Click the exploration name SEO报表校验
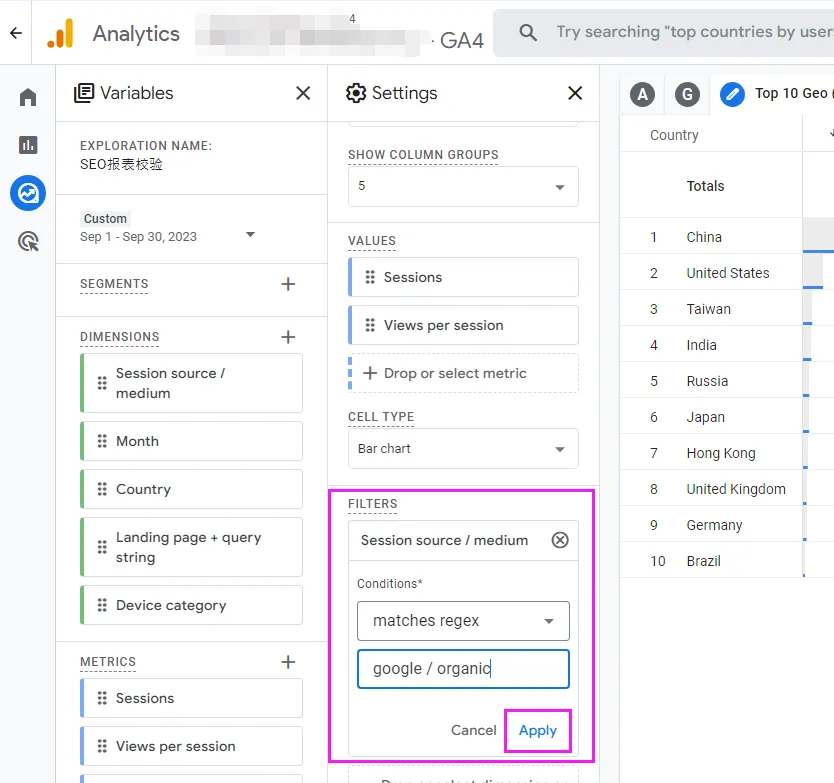The width and height of the screenshot is (834, 783). tap(121, 164)
